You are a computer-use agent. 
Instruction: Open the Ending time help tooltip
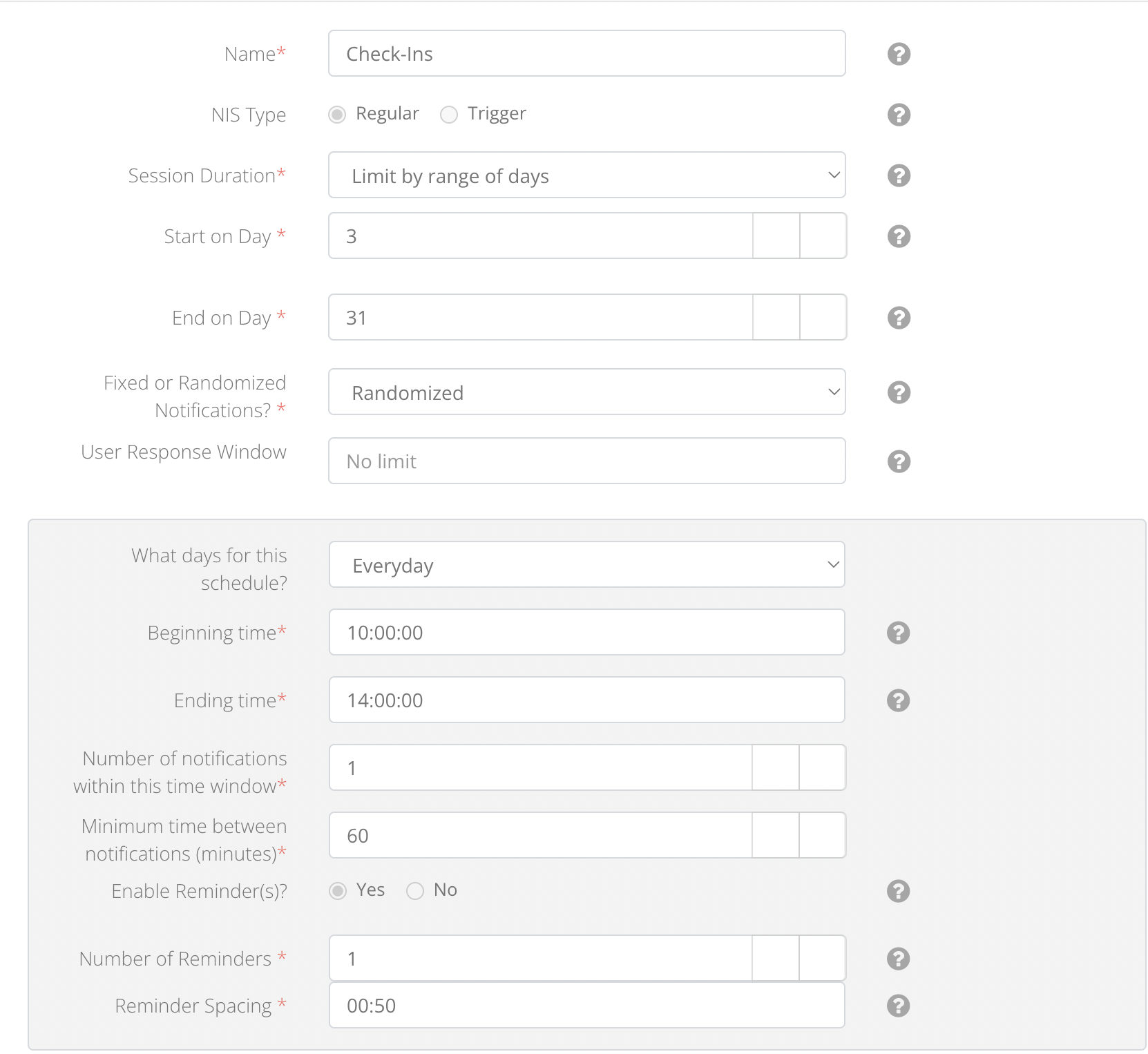click(x=898, y=700)
